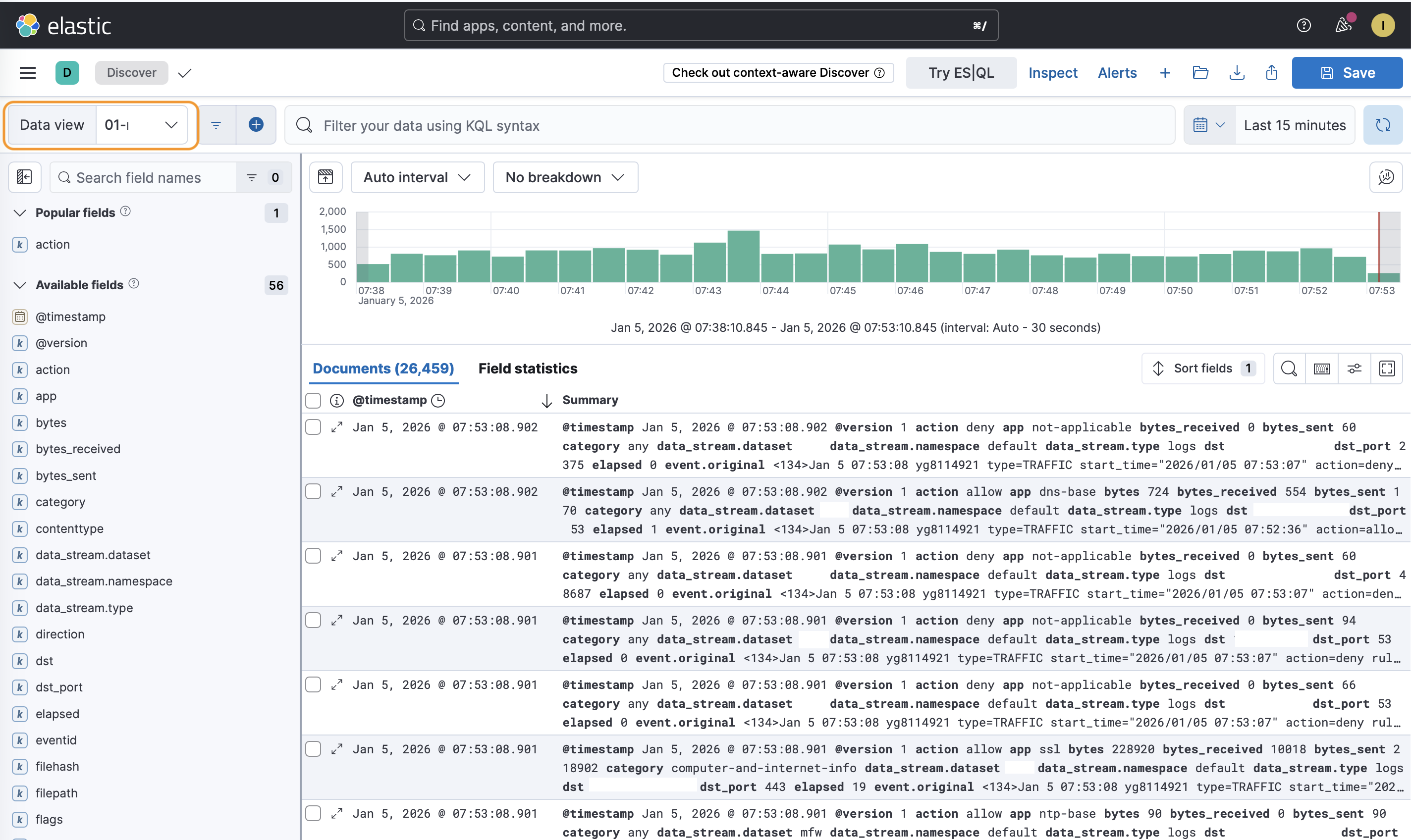Check the second document row checkbox
The image size is (1411, 840).
pos(313,491)
